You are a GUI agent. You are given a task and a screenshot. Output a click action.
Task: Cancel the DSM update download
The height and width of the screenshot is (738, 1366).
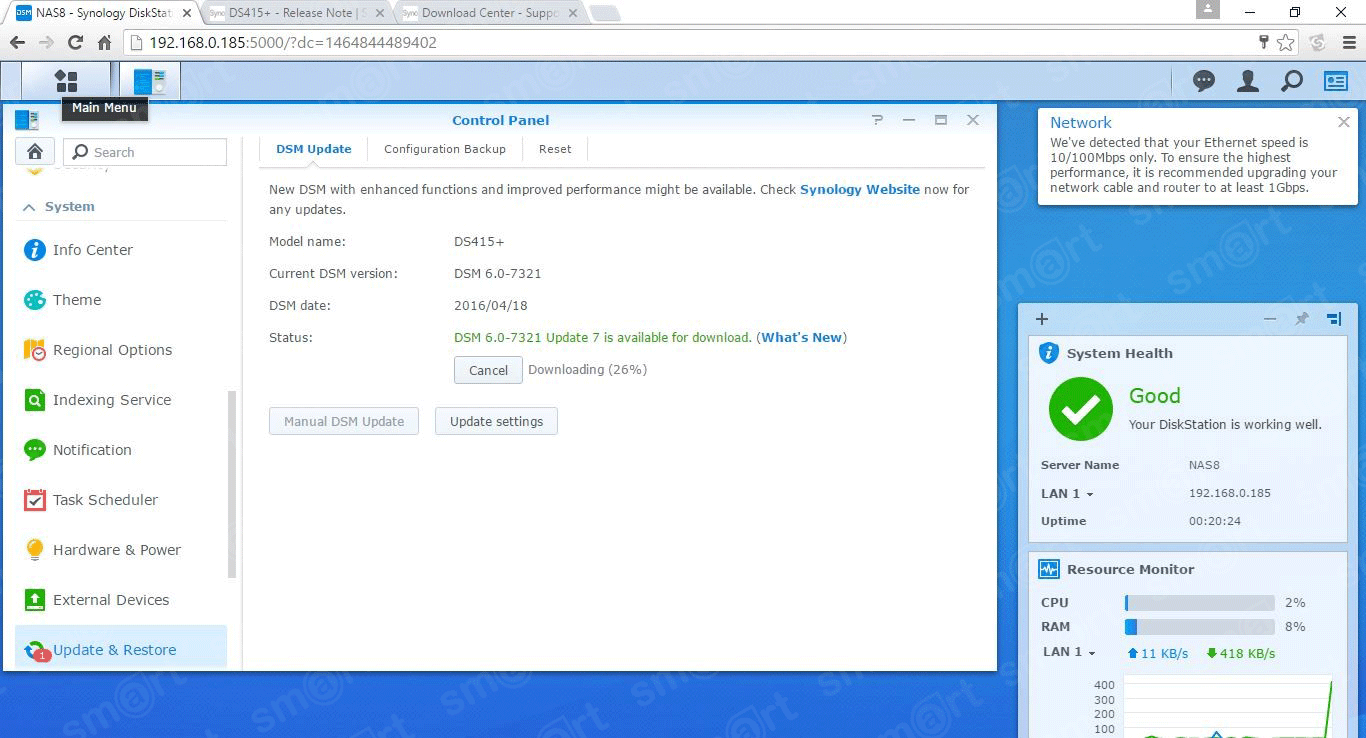pos(488,370)
